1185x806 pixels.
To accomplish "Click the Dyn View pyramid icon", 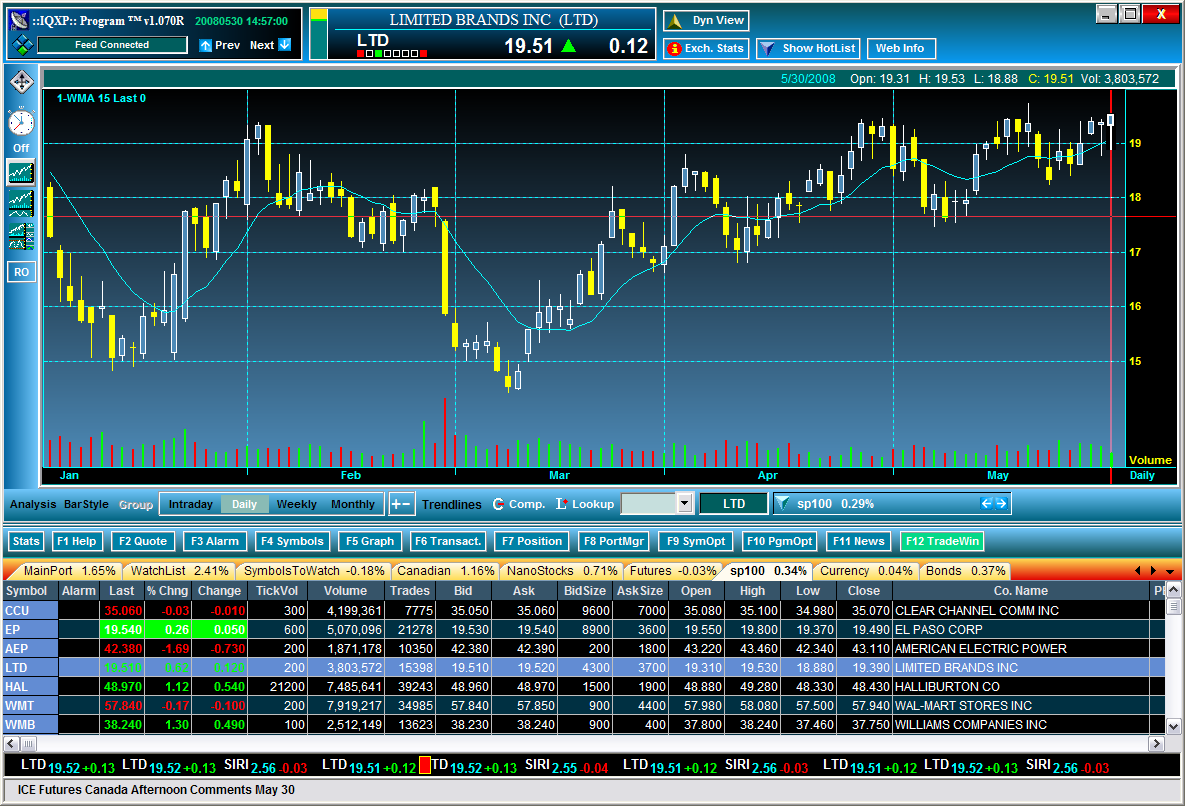I will (676, 21).
